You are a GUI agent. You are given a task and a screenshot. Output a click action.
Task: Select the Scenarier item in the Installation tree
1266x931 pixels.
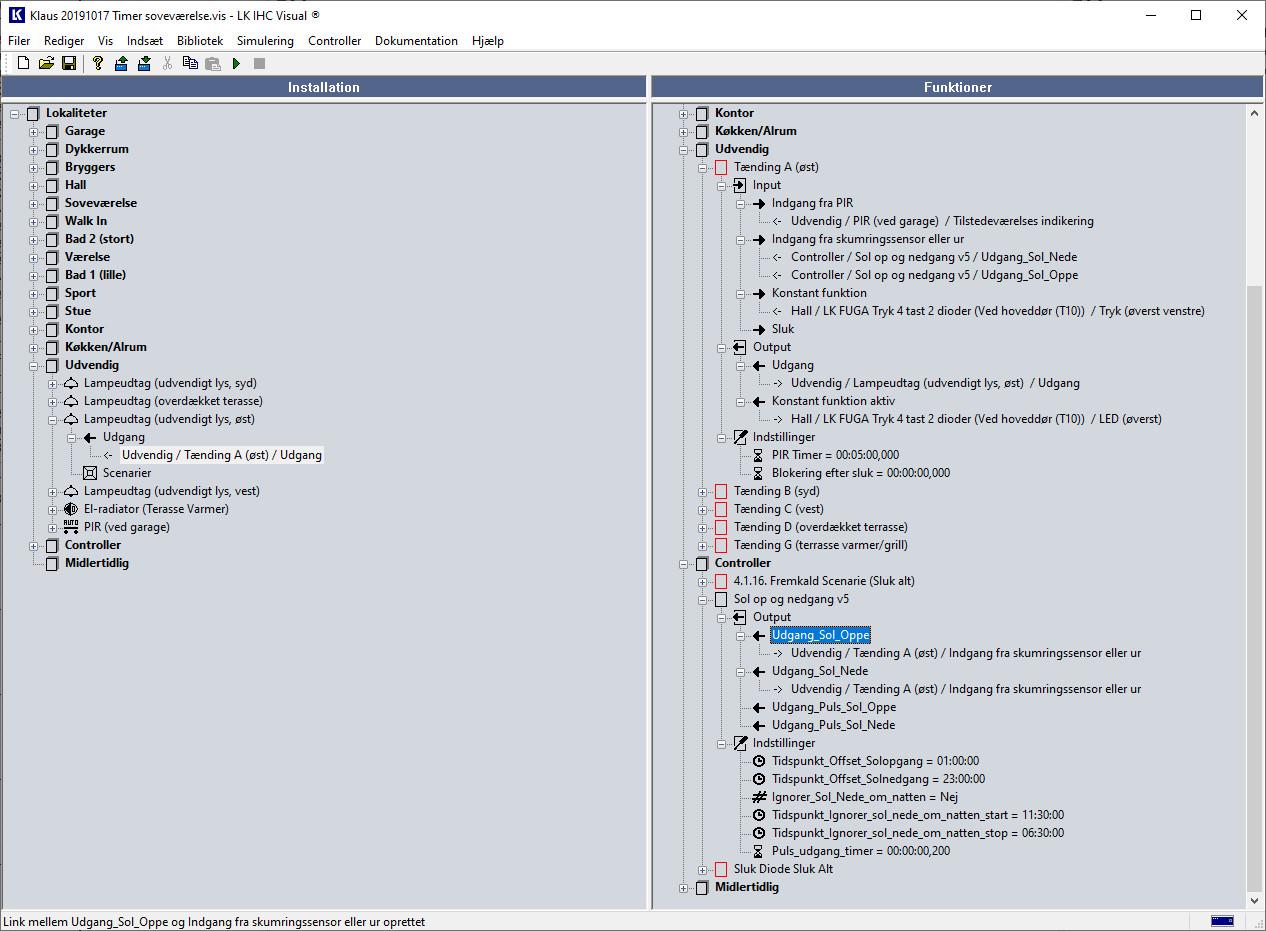pyautogui.click(x=126, y=473)
